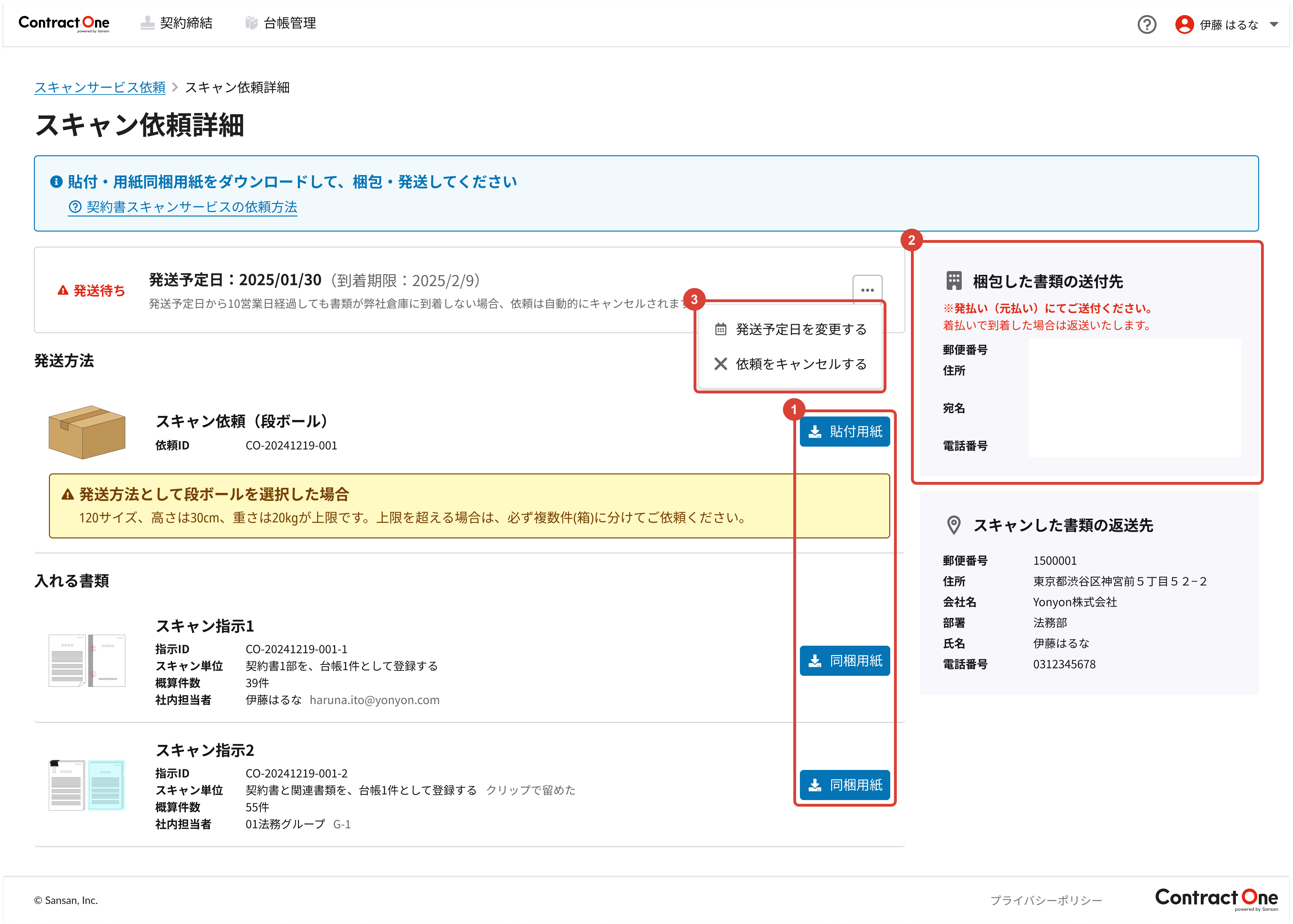Select 依頼をキャンセルする from the menu
This screenshot has height=924, width=1293.
point(791,364)
